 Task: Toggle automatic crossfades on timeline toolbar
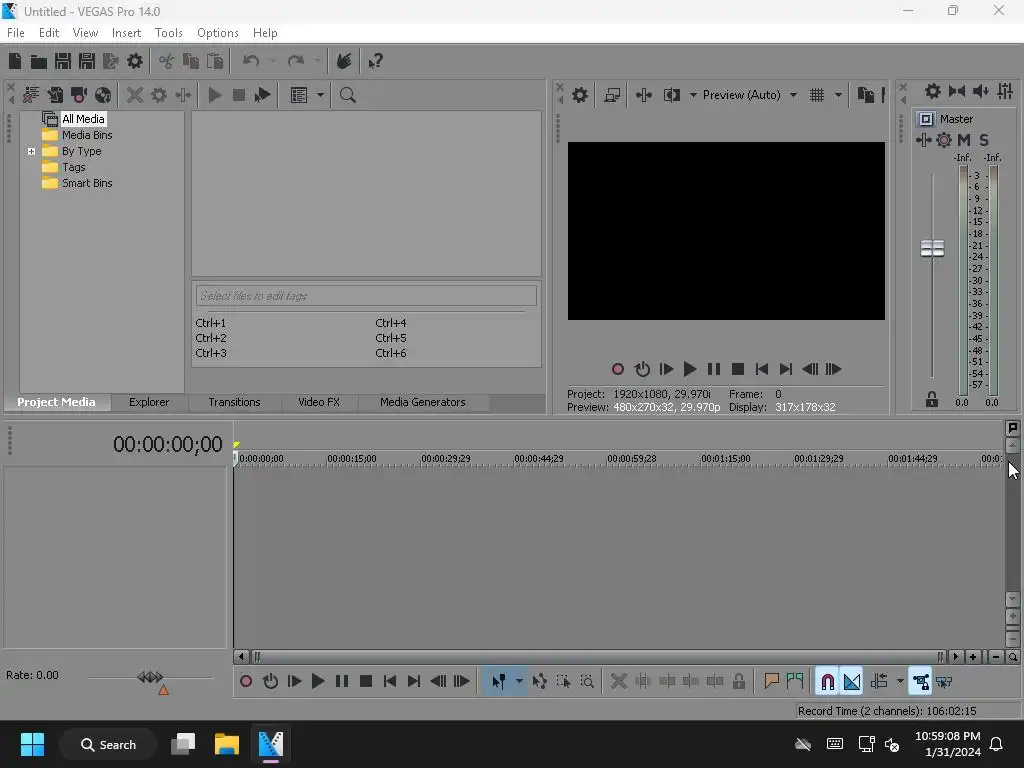852,682
